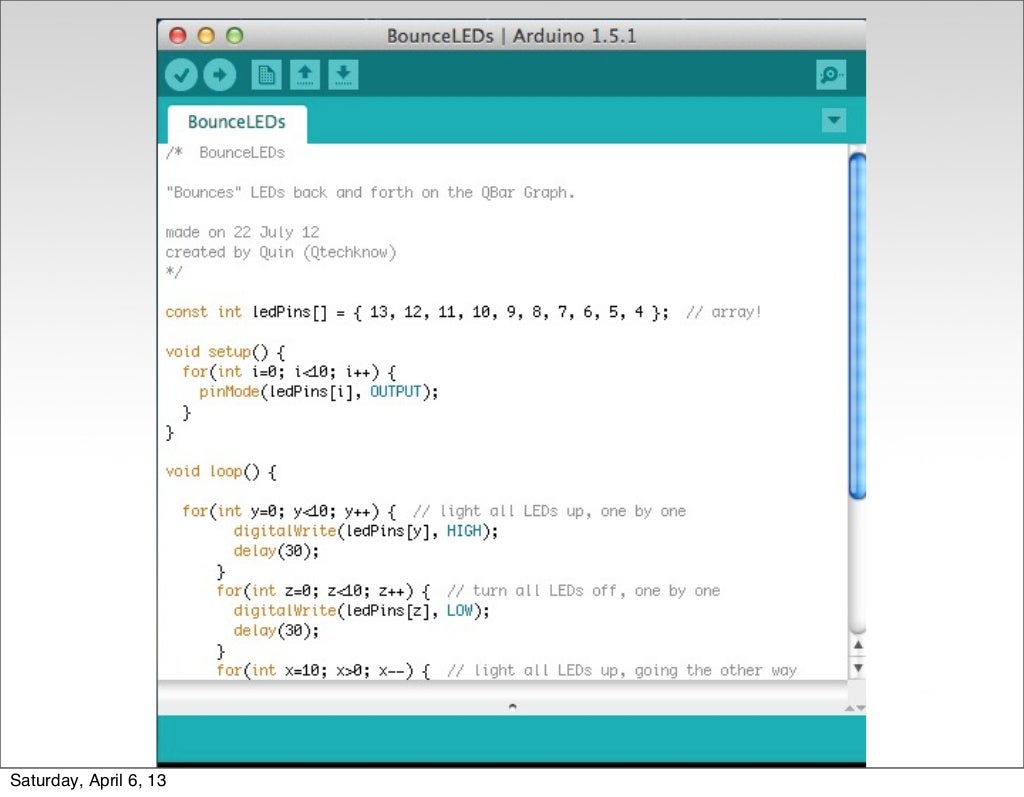Click the scrollbar down arrow

click(858, 668)
